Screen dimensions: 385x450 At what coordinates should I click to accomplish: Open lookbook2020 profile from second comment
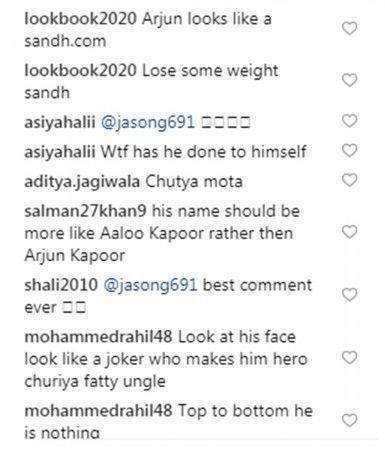(x=80, y=71)
